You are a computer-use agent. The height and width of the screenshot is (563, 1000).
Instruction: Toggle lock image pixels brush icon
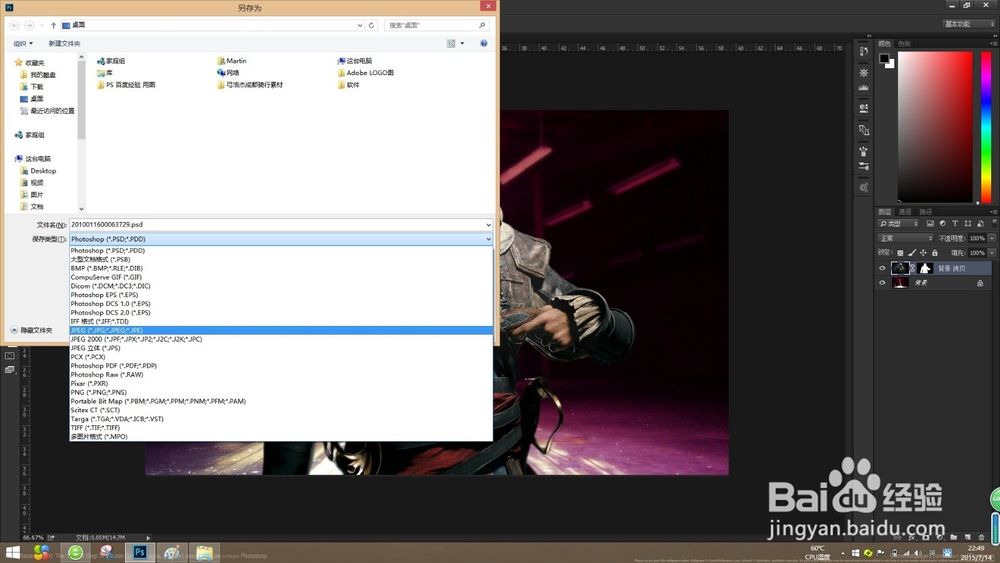click(x=912, y=253)
